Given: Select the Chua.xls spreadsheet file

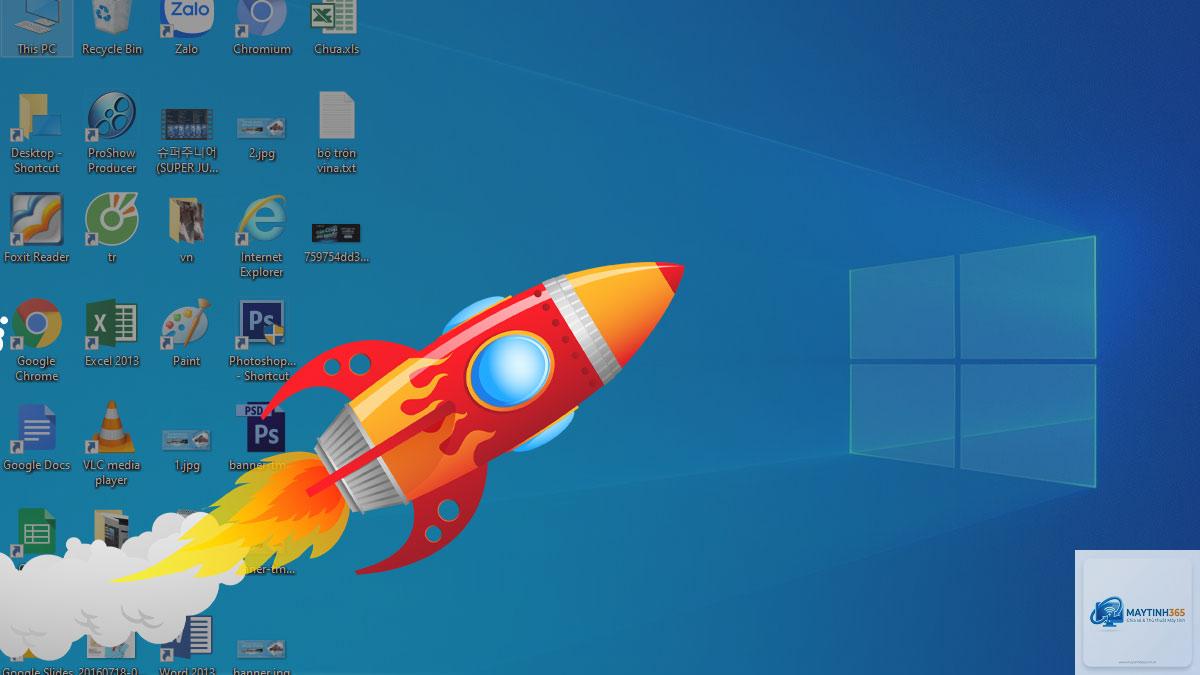Looking at the screenshot, I should click(x=337, y=28).
